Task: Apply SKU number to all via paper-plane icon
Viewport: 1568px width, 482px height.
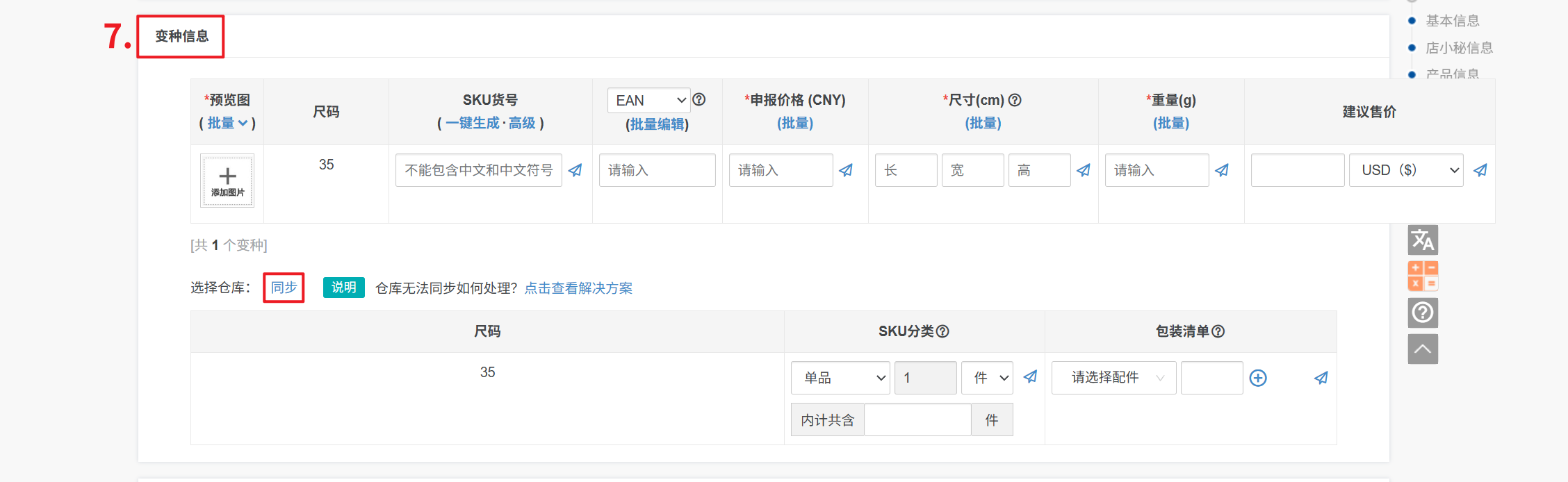Action: [x=575, y=170]
